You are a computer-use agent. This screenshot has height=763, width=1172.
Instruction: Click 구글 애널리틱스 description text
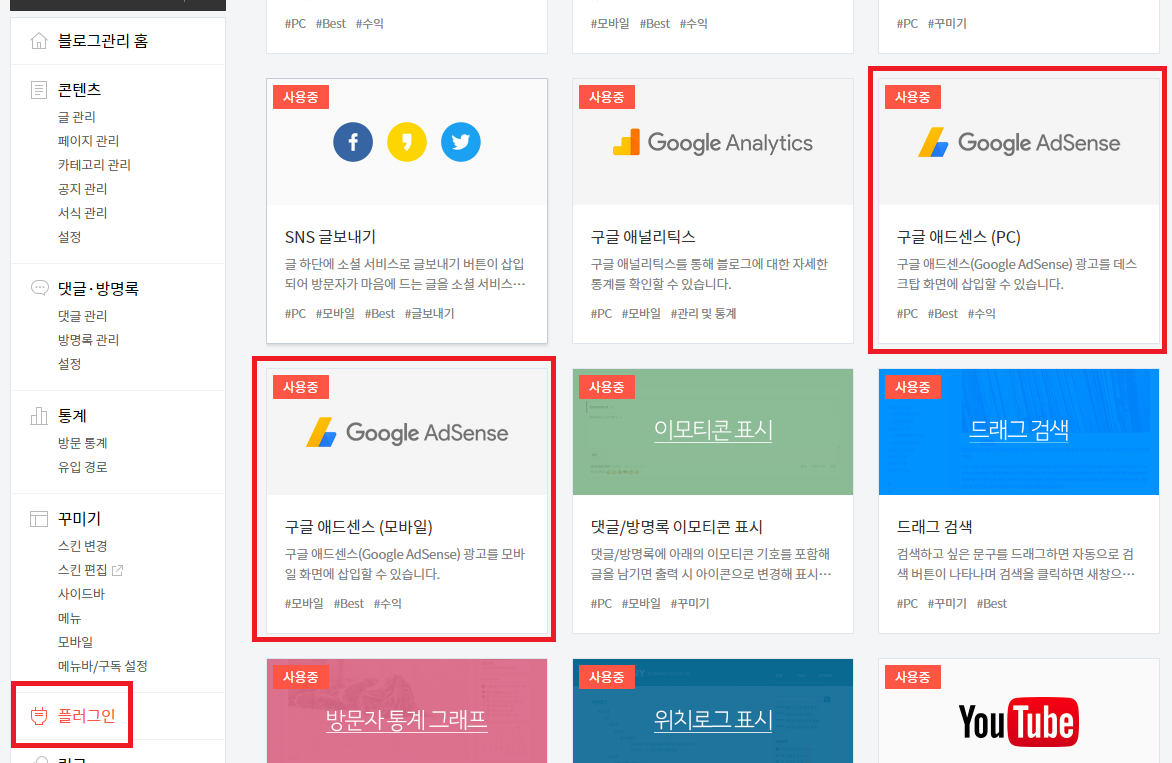[x=709, y=274]
